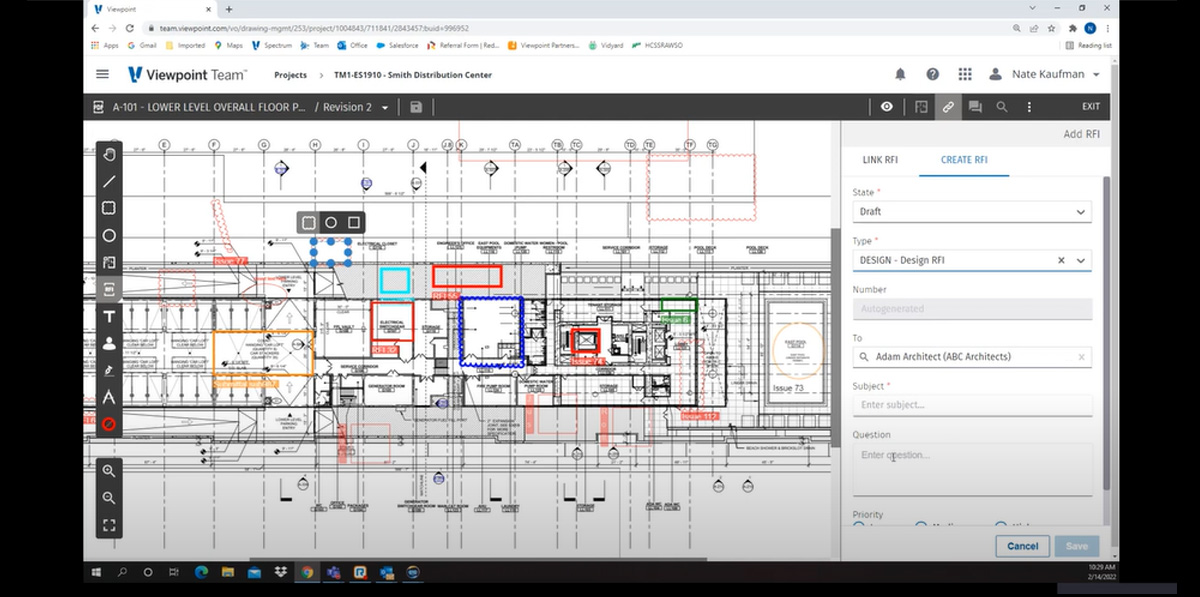The height and width of the screenshot is (597, 1200).
Task: Switch to the LINK RFI tab
Action: 880,160
